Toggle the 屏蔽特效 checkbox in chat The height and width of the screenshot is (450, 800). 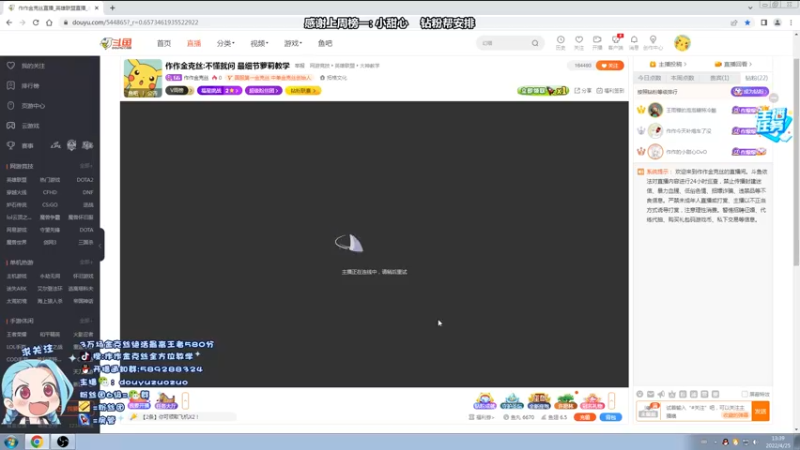(744, 394)
